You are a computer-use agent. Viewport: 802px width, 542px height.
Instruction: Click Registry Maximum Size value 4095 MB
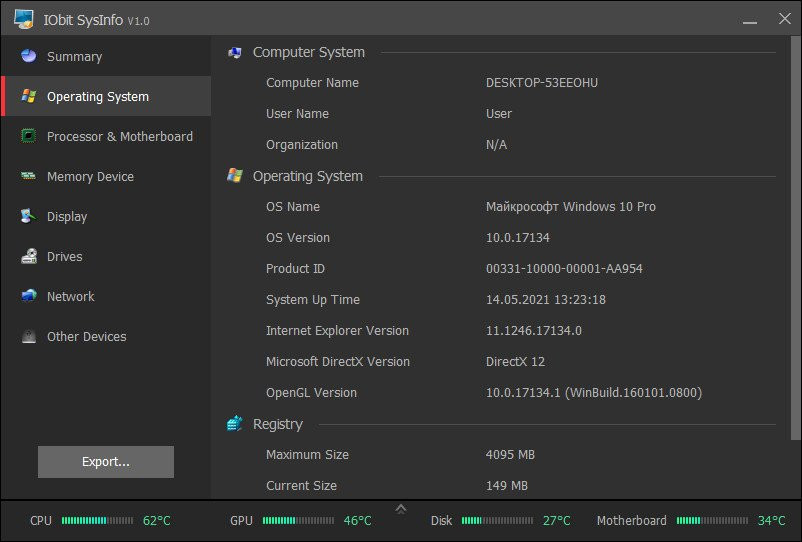(x=510, y=455)
